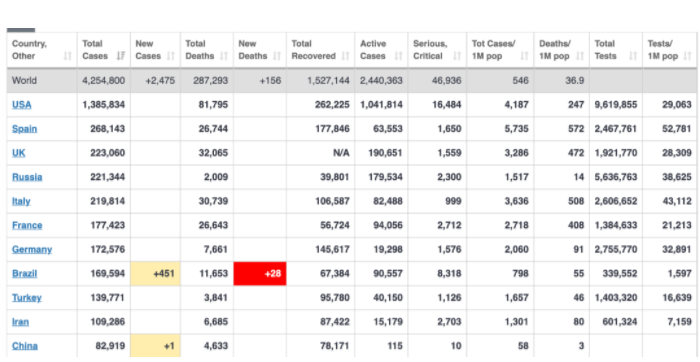Select the Country, Other header label
This screenshot has width=700, height=362.
tap(29, 50)
